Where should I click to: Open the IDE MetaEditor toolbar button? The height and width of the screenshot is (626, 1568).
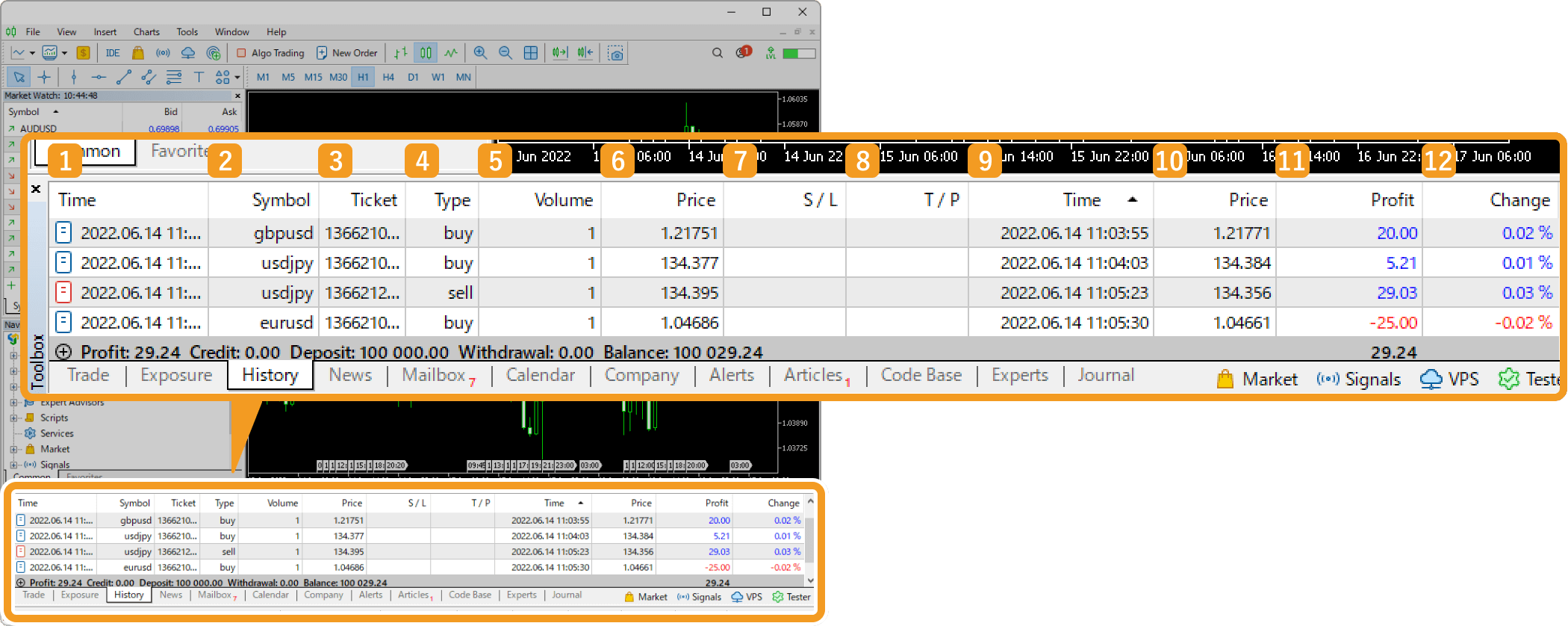tap(113, 53)
